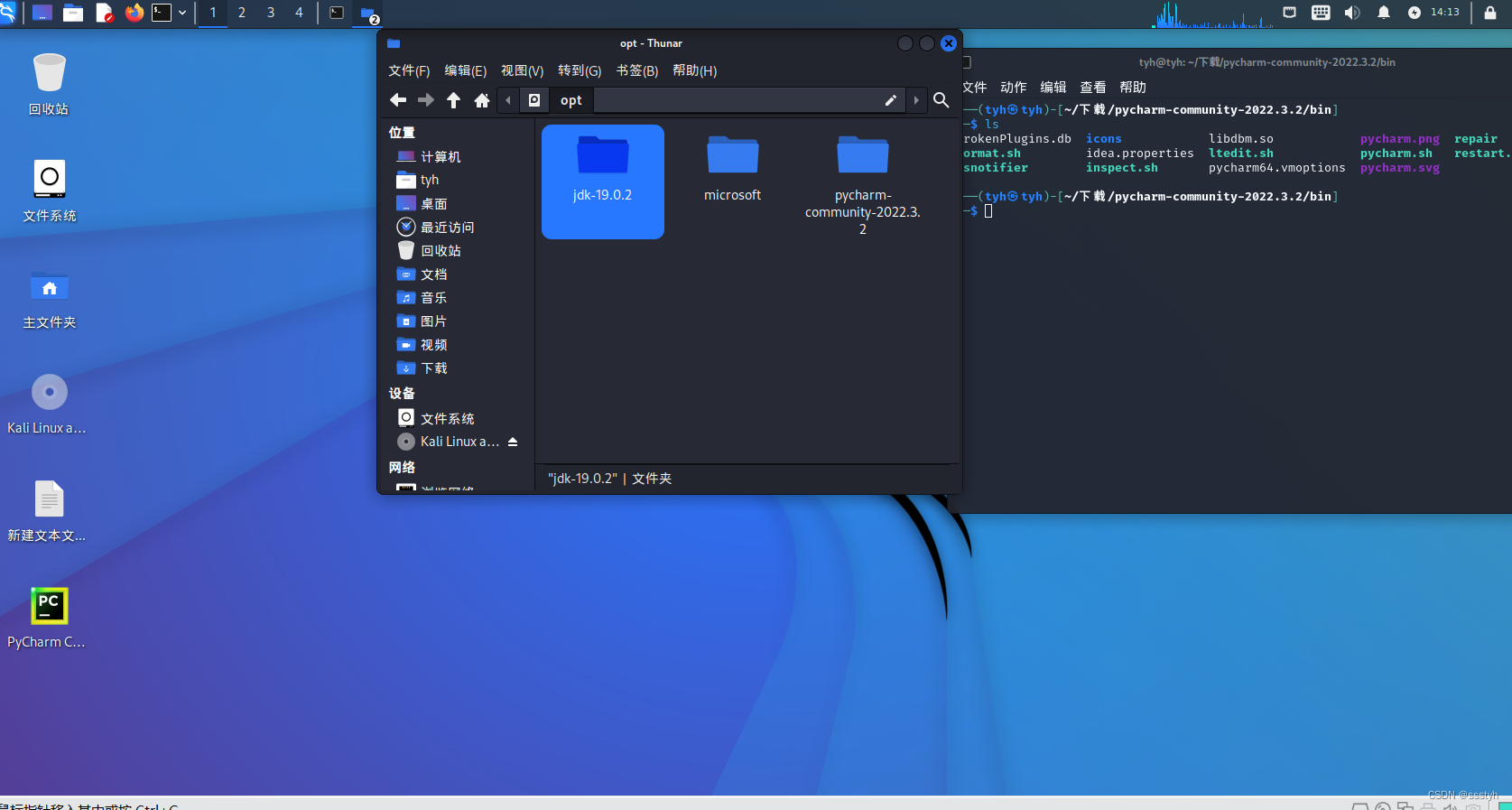Open the 编辑(E) menu in Thunar
This screenshot has width=1512, height=810.
coord(466,70)
